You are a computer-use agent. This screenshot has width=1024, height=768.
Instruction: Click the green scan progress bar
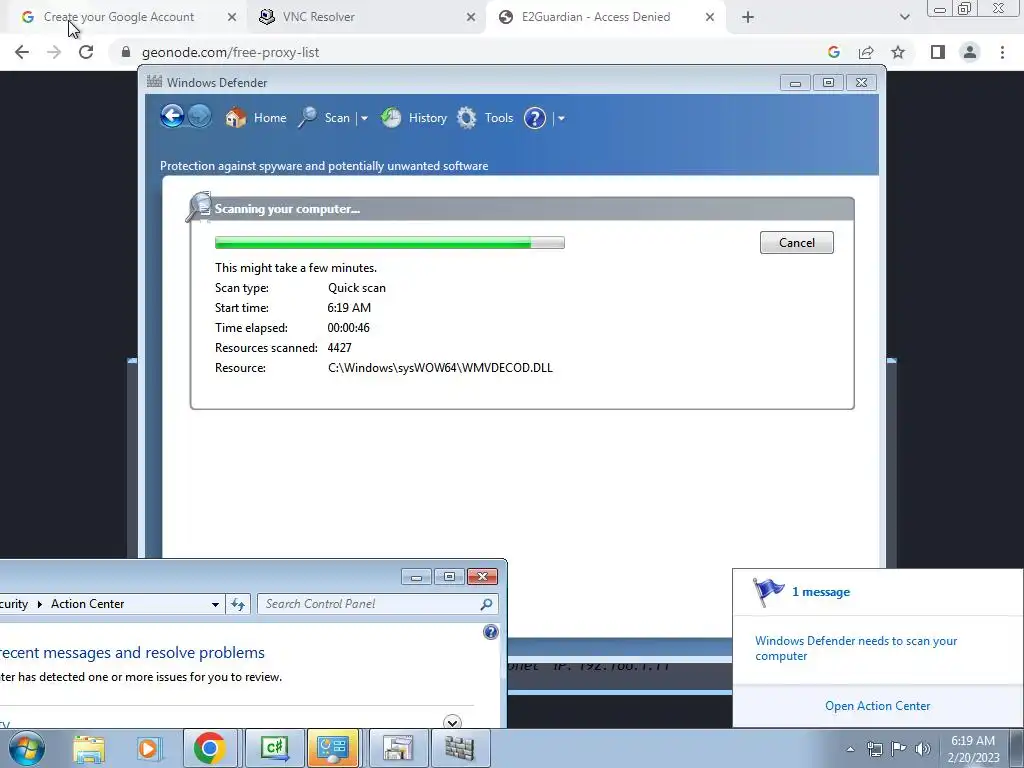[390, 243]
